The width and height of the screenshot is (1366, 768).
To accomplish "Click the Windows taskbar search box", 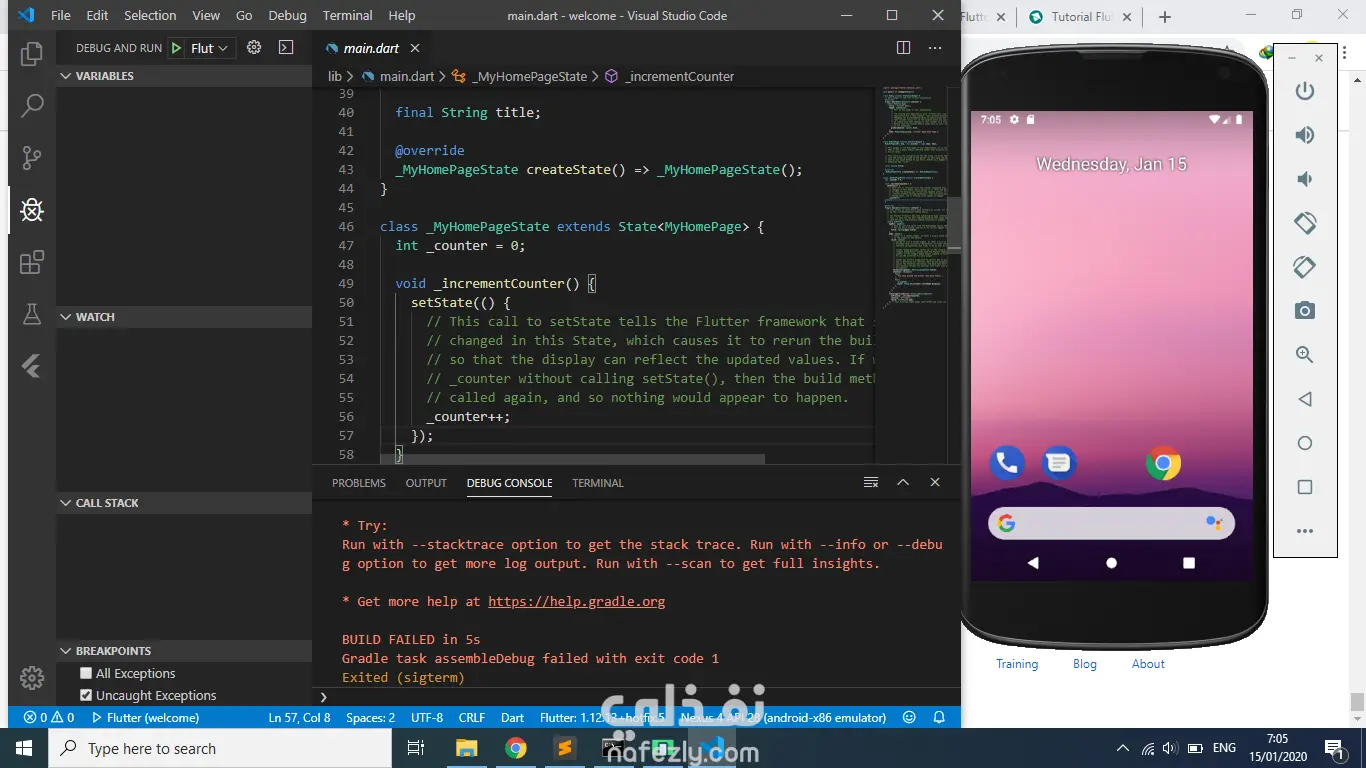I will pyautogui.click(x=220, y=748).
